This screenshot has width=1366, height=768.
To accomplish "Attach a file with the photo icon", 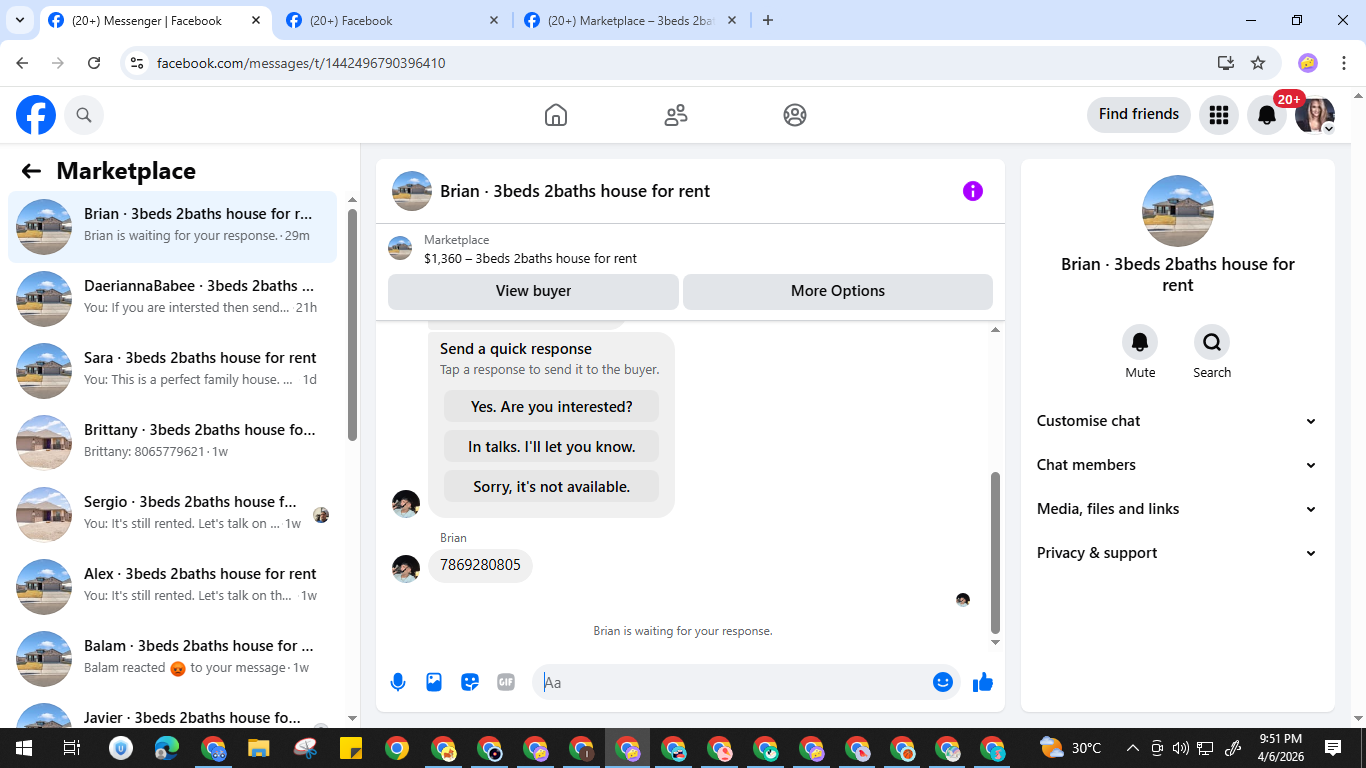I will (434, 682).
